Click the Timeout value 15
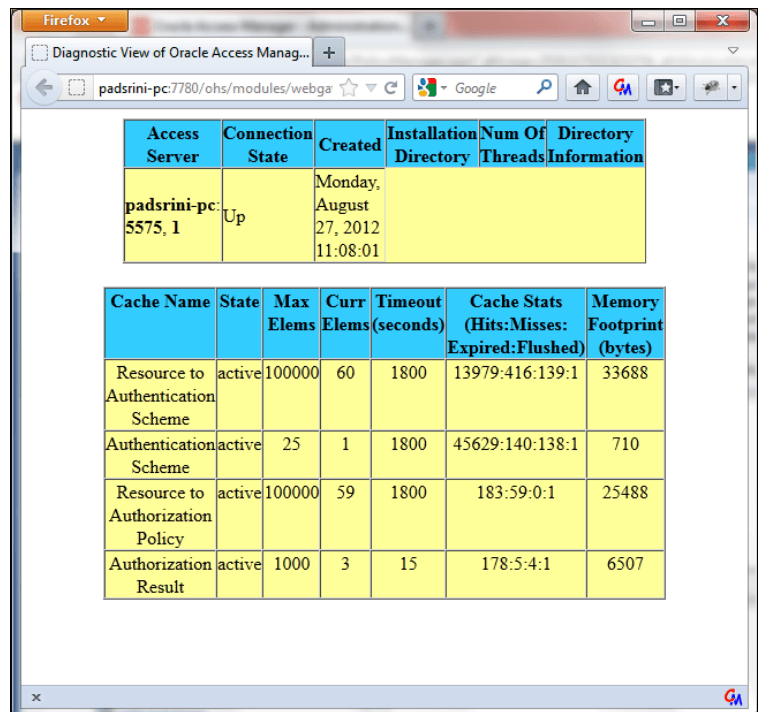Image resolution: width=759 pixels, height=712 pixels. pyautogui.click(x=408, y=564)
